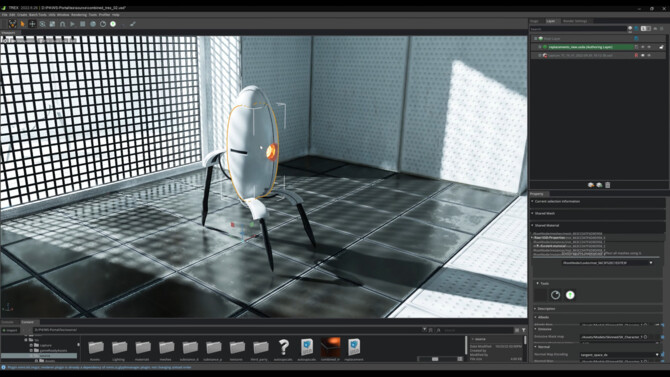Click the Import button in content browser
The width and height of the screenshot is (670, 377).
(x=10, y=330)
